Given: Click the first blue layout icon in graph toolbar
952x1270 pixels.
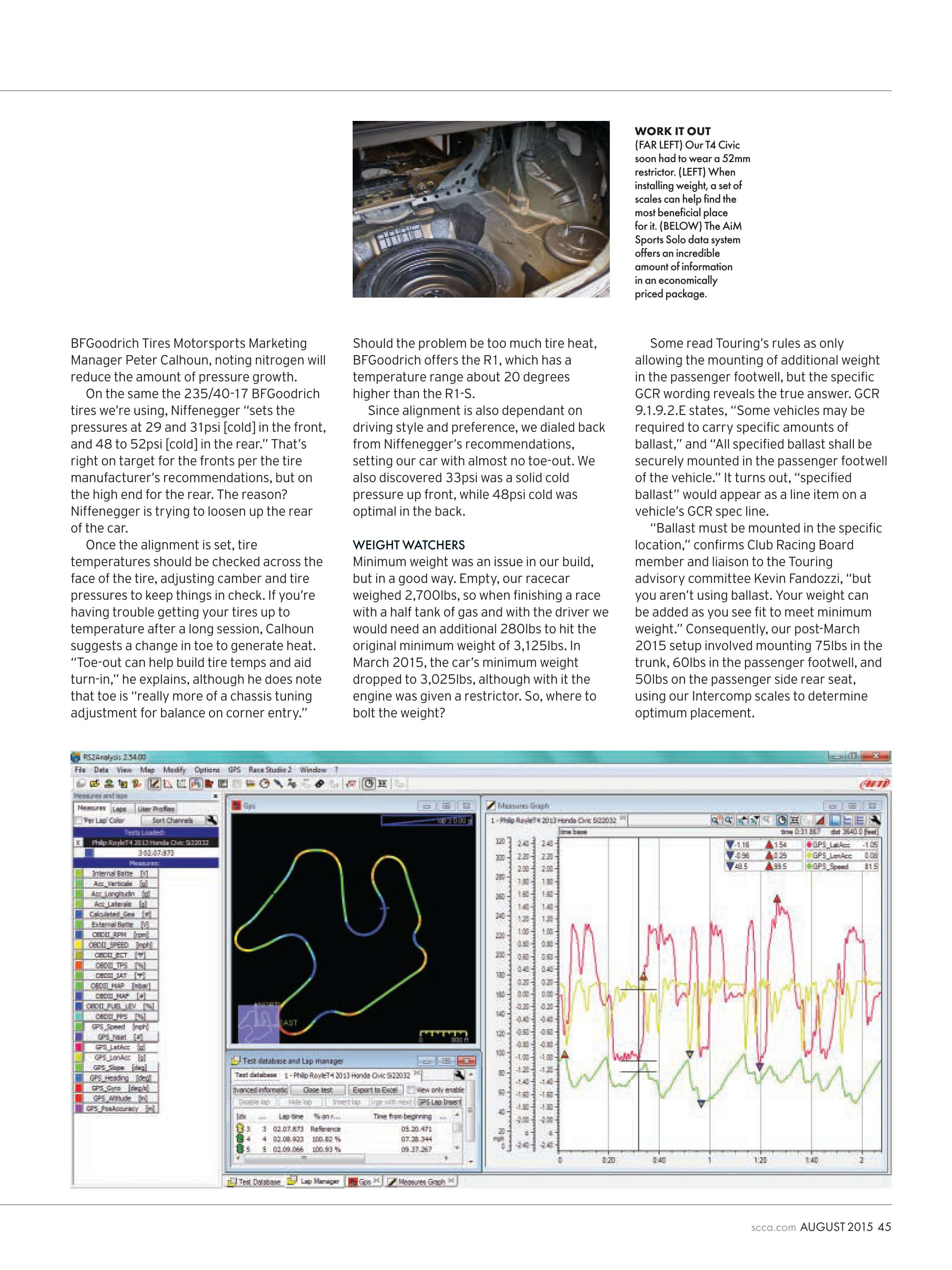Looking at the screenshot, I should tap(835, 820).
